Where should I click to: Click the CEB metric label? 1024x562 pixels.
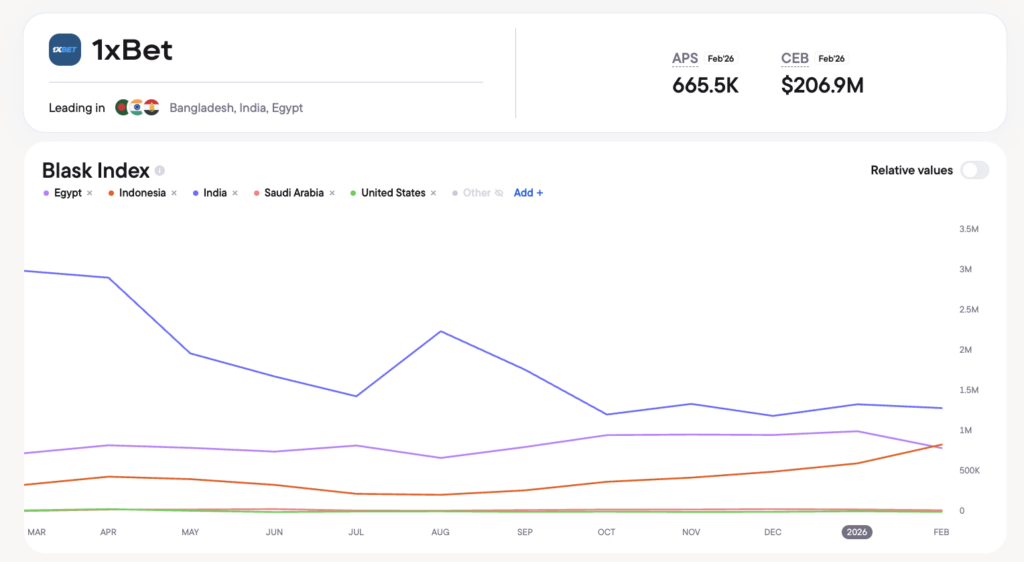795,59
